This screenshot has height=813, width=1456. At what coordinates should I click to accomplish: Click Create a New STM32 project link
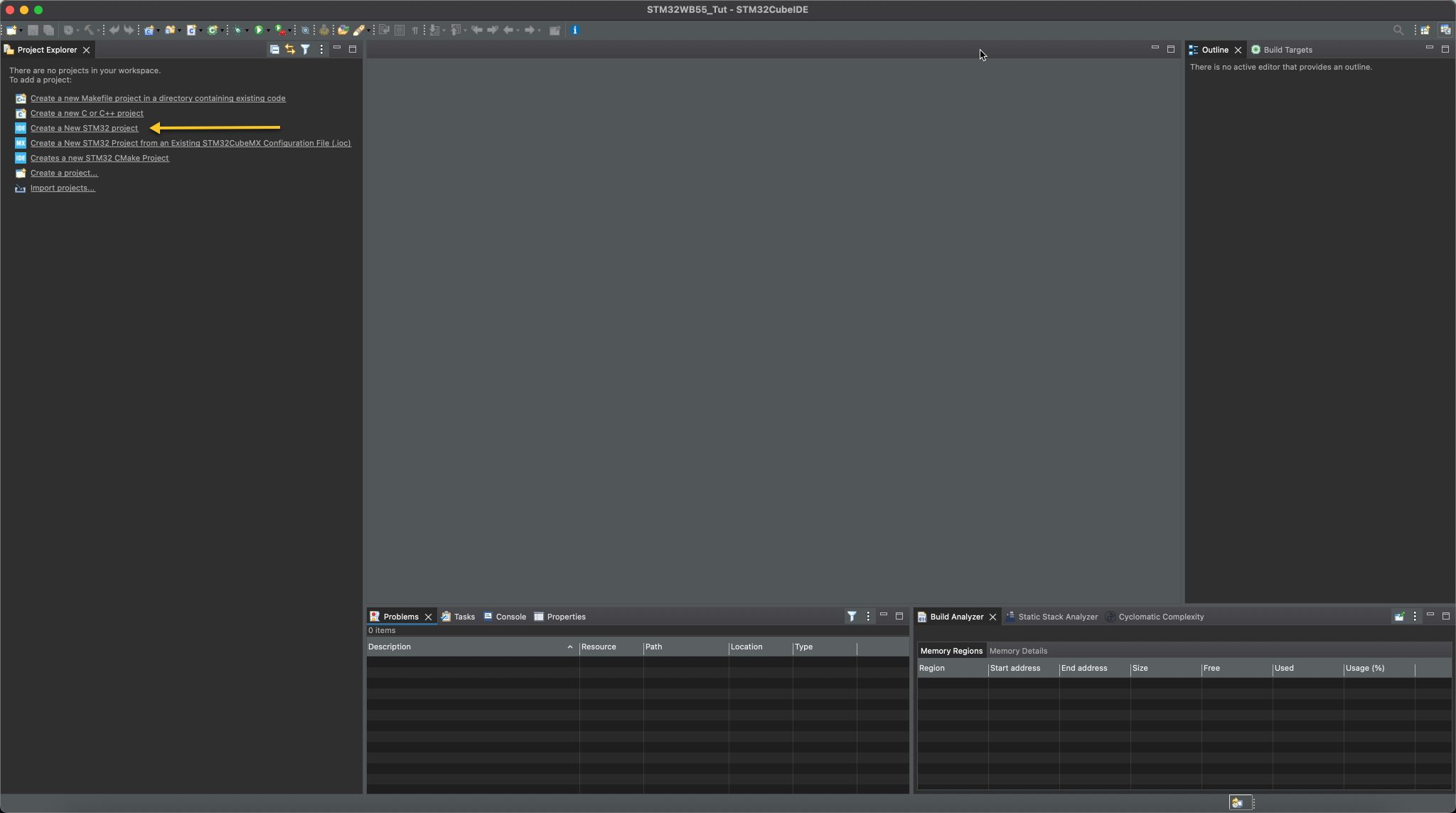(84, 128)
